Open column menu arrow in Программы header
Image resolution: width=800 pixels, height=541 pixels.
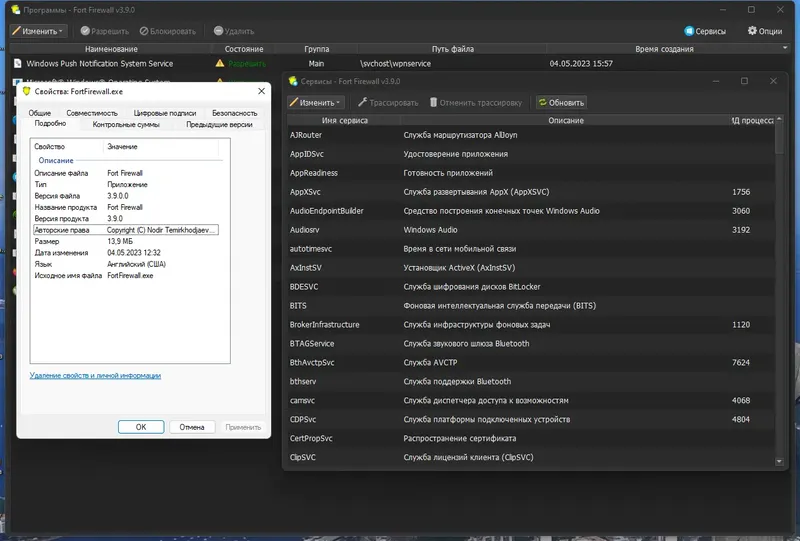coord(785,48)
